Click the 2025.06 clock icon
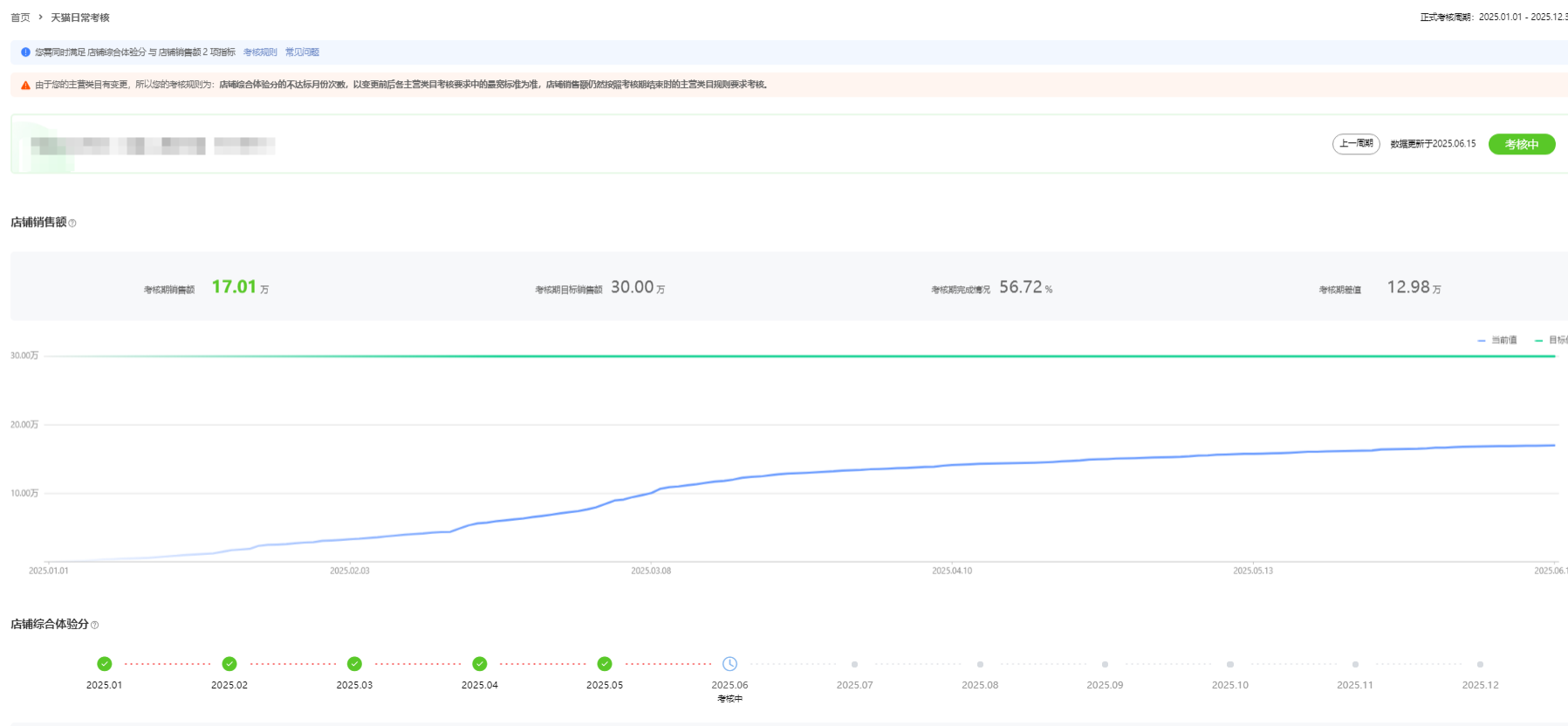1568x726 pixels. pyautogui.click(x=729, y=664)
